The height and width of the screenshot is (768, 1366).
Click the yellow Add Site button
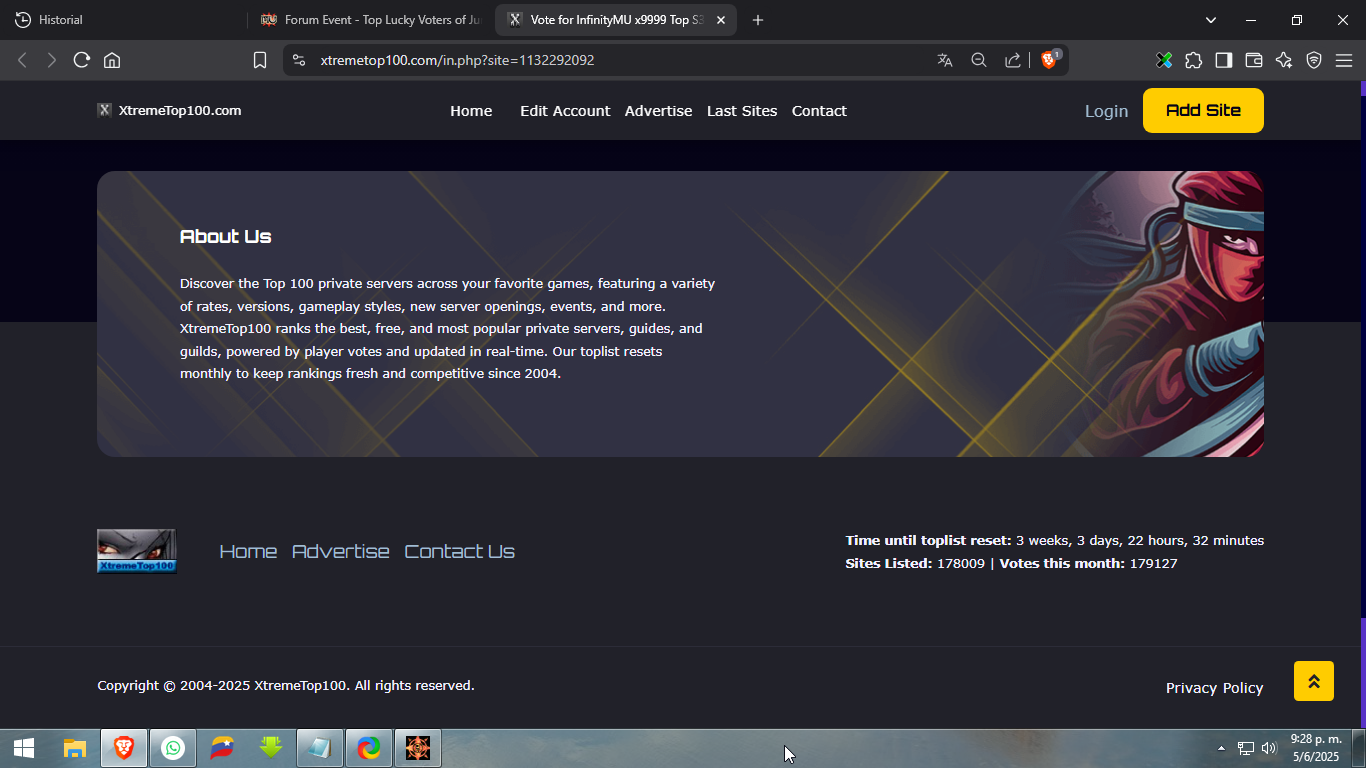(1203, 110)
